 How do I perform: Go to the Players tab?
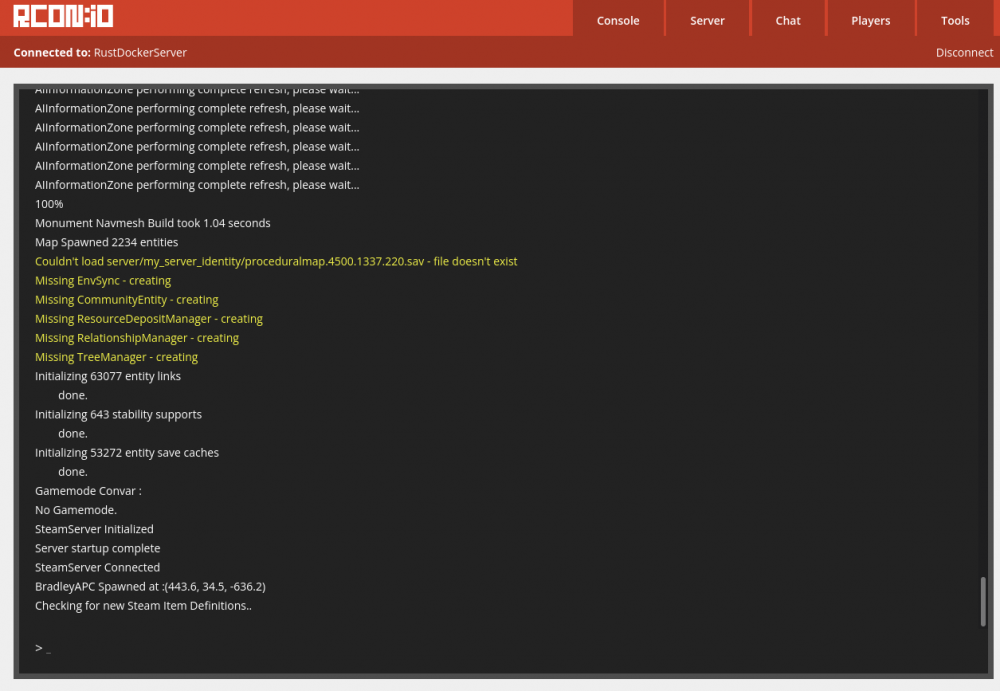[x=871, y=20]
